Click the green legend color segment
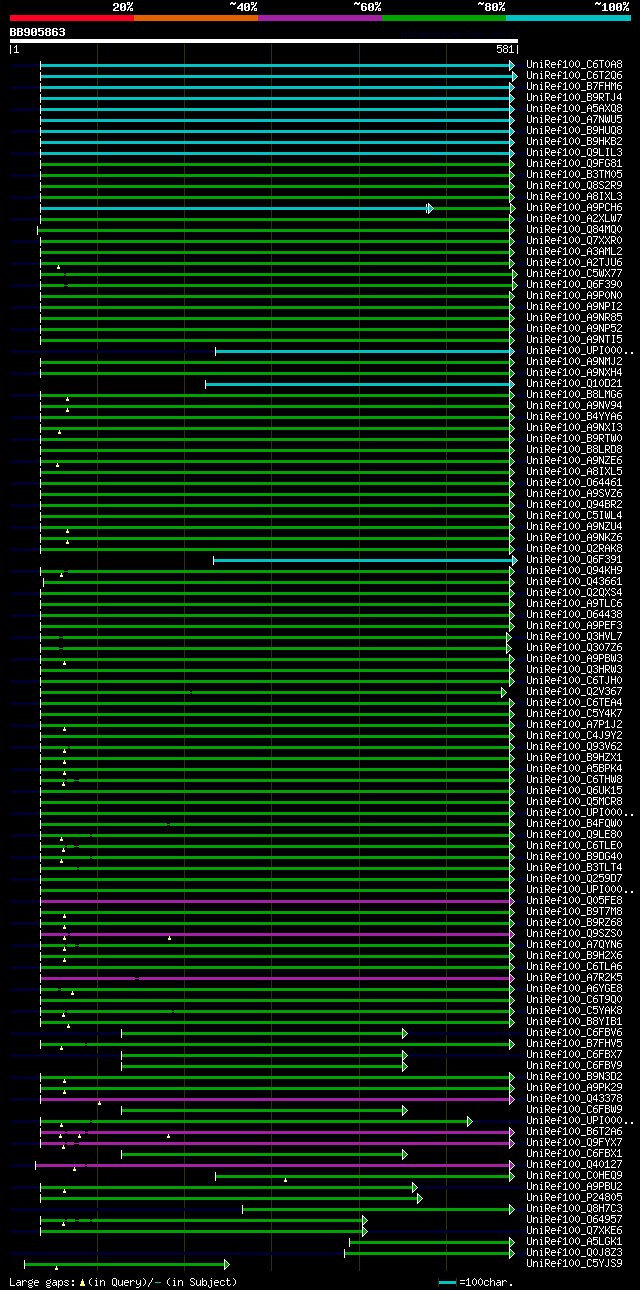This screenshot has width=640, height=1290. (x=443, y=18)
